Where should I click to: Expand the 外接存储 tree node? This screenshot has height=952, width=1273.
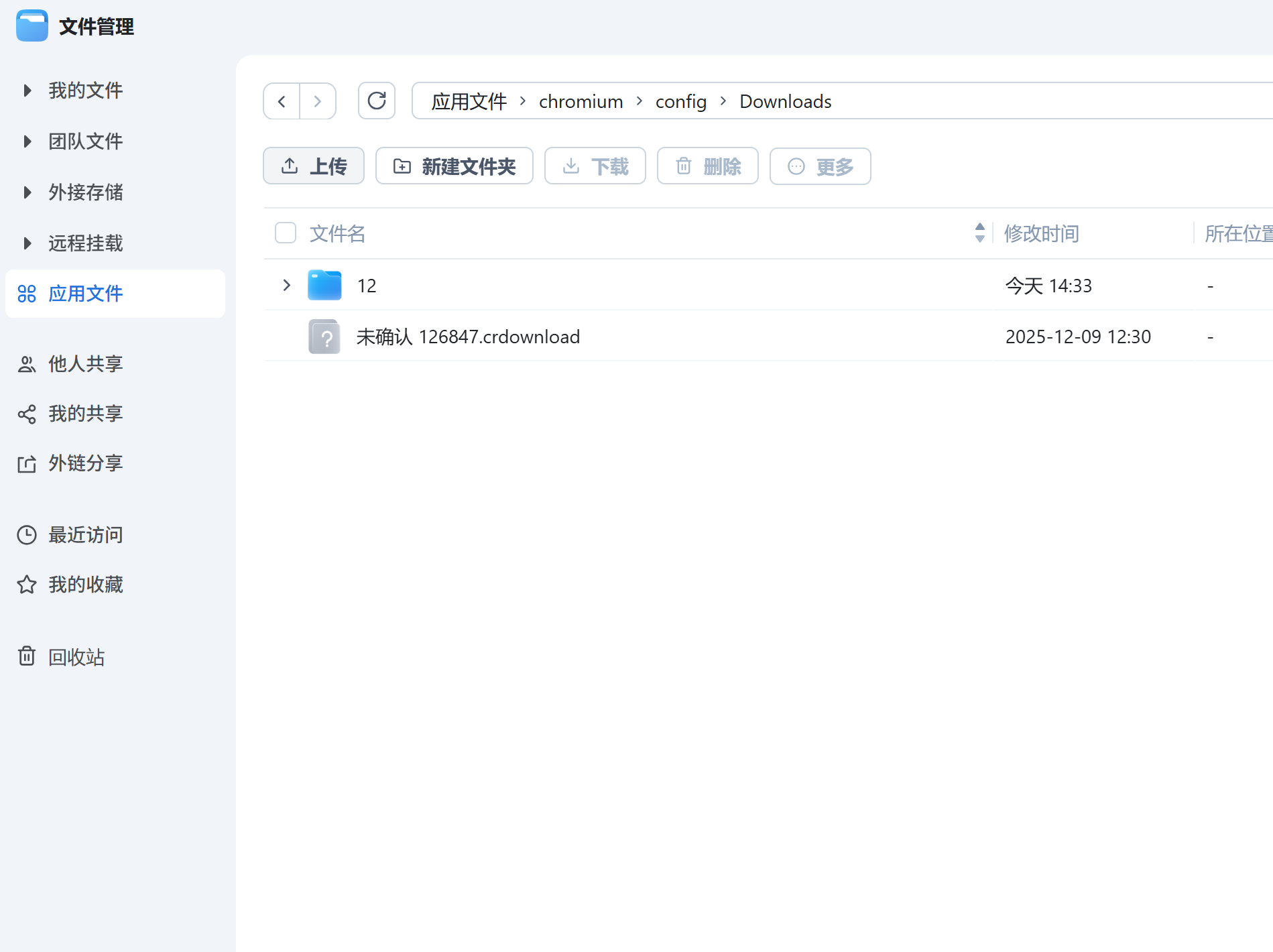pyautogui.click(x=27, y=192)
